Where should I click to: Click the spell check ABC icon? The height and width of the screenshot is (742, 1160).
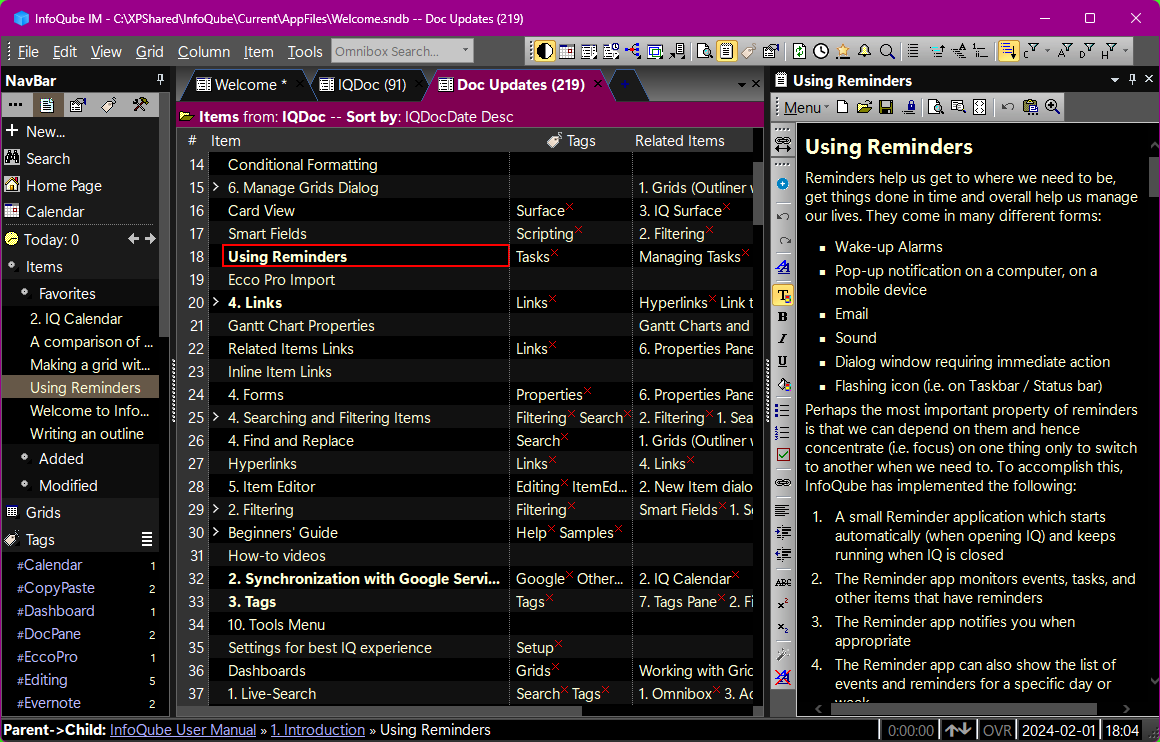point(783,582)
